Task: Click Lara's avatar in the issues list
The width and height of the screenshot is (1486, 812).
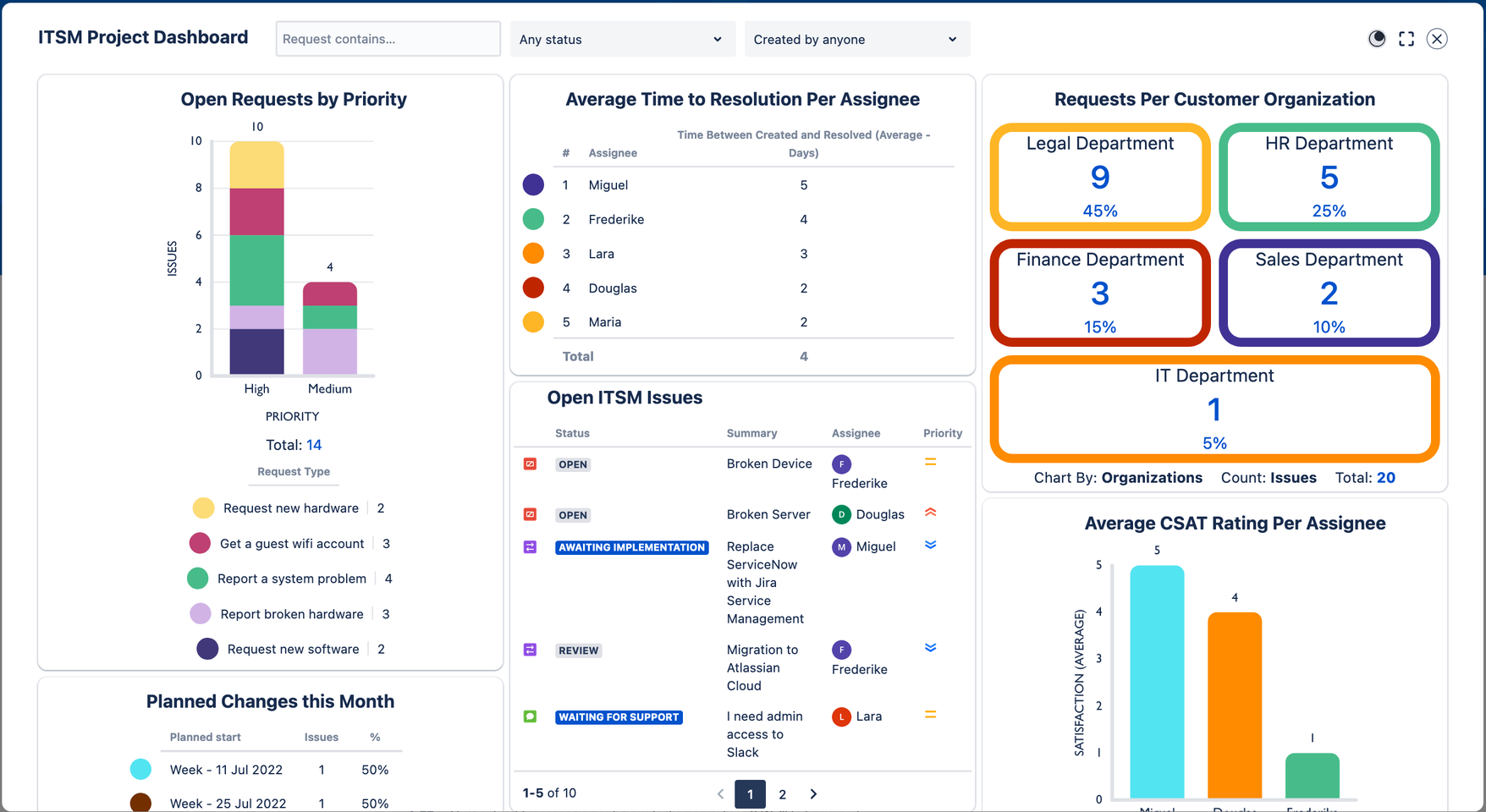Action: point(841,716)
